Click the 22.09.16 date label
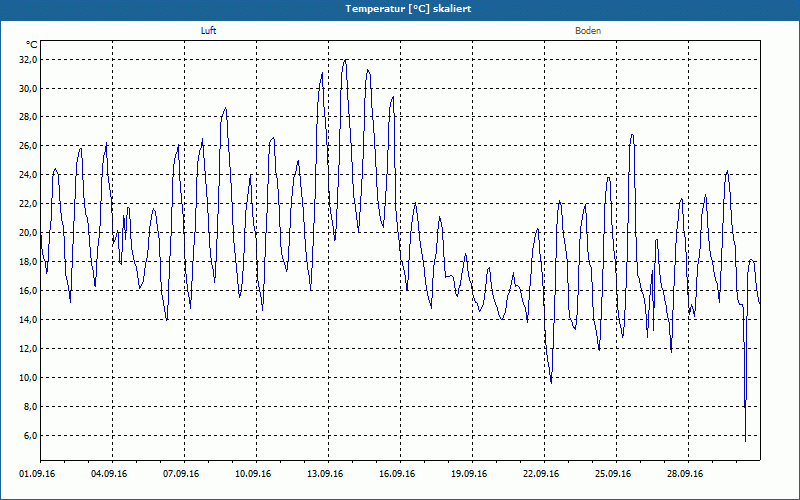The image size is (800, 500). [541, 474]
